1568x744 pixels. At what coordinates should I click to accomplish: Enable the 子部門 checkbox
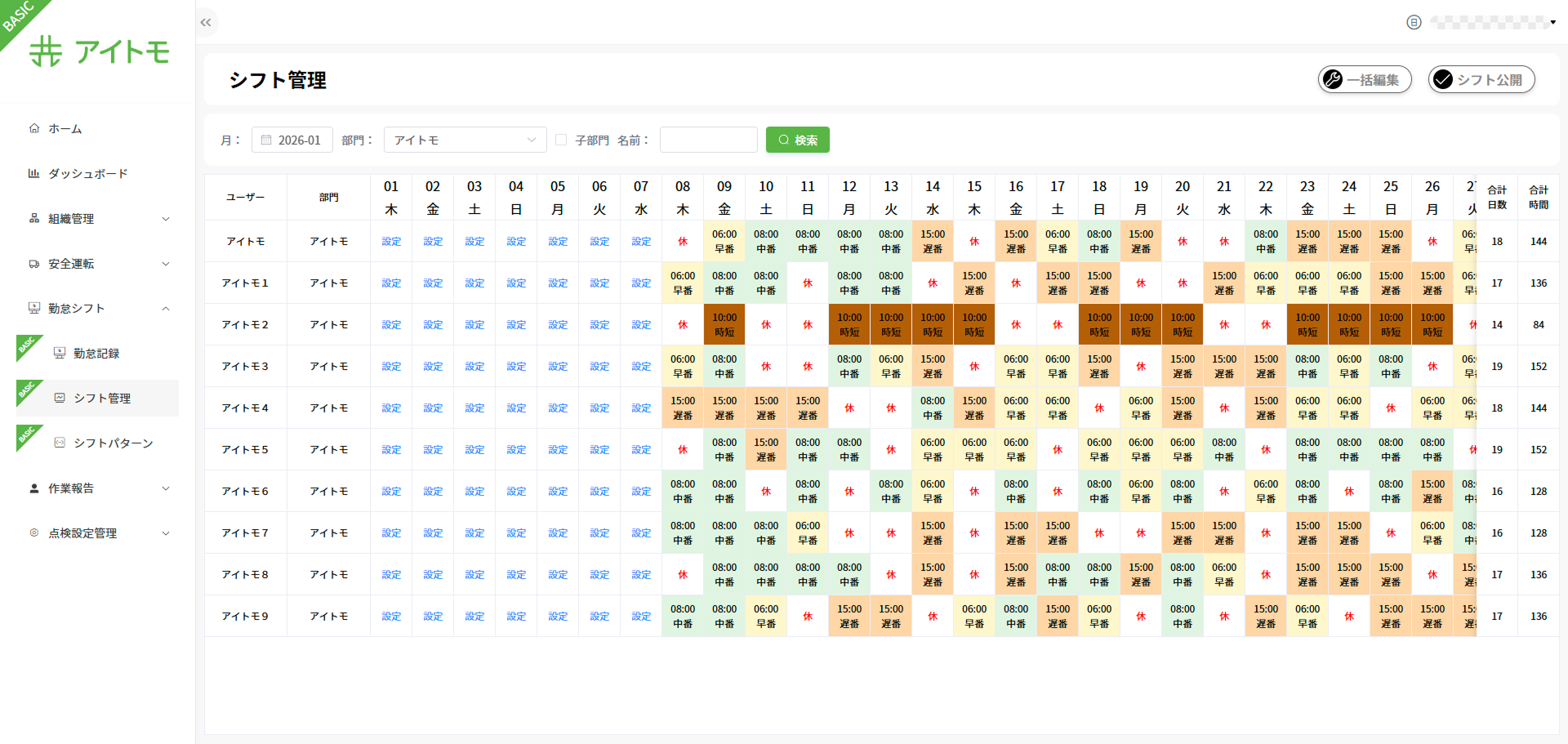tap(561, 140)
